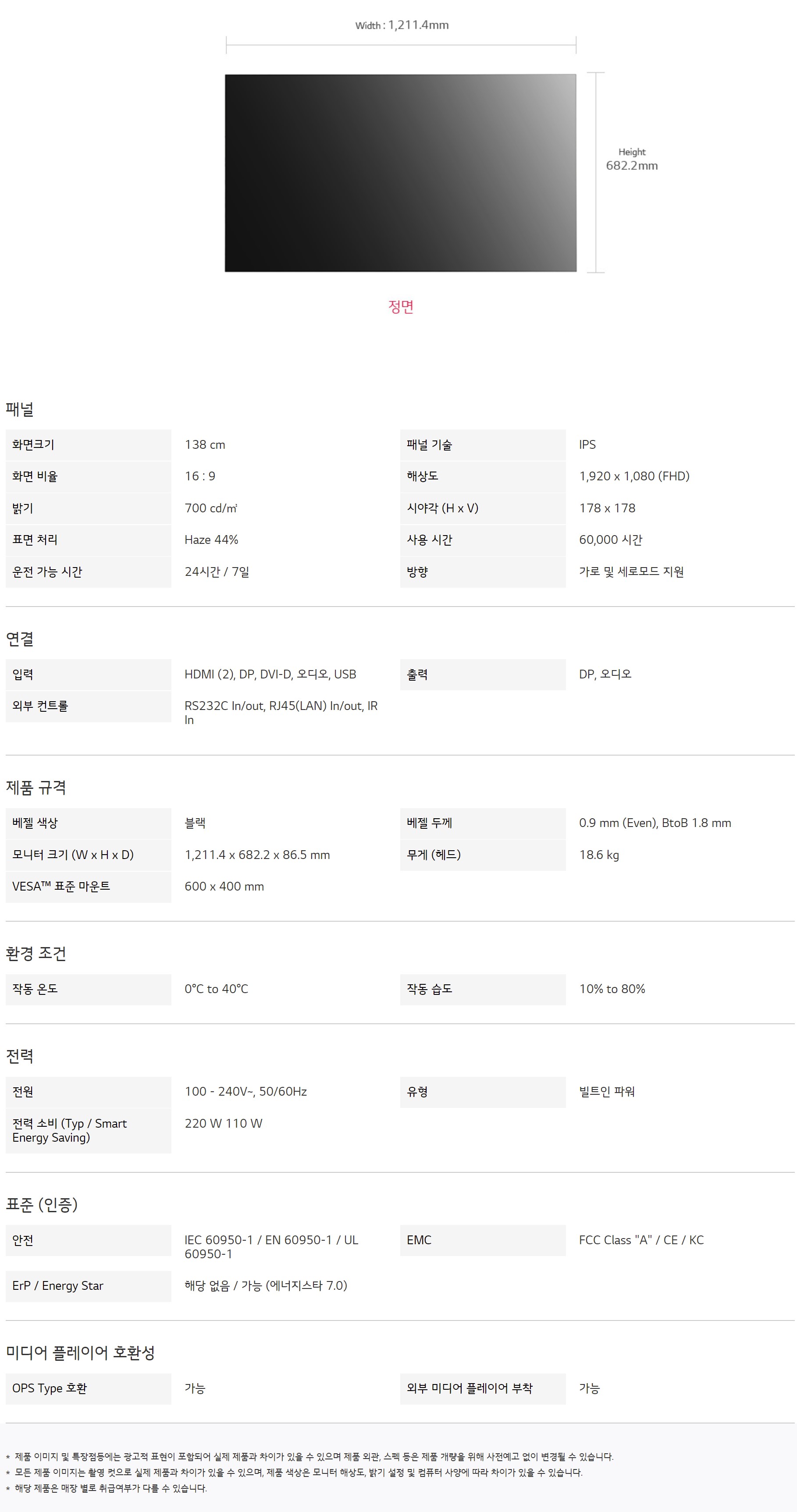Click the 미디어 플레이어 호환성 heading
Image resolution: width=797 pixels, height=1512 pixels.
[81, 1353]
